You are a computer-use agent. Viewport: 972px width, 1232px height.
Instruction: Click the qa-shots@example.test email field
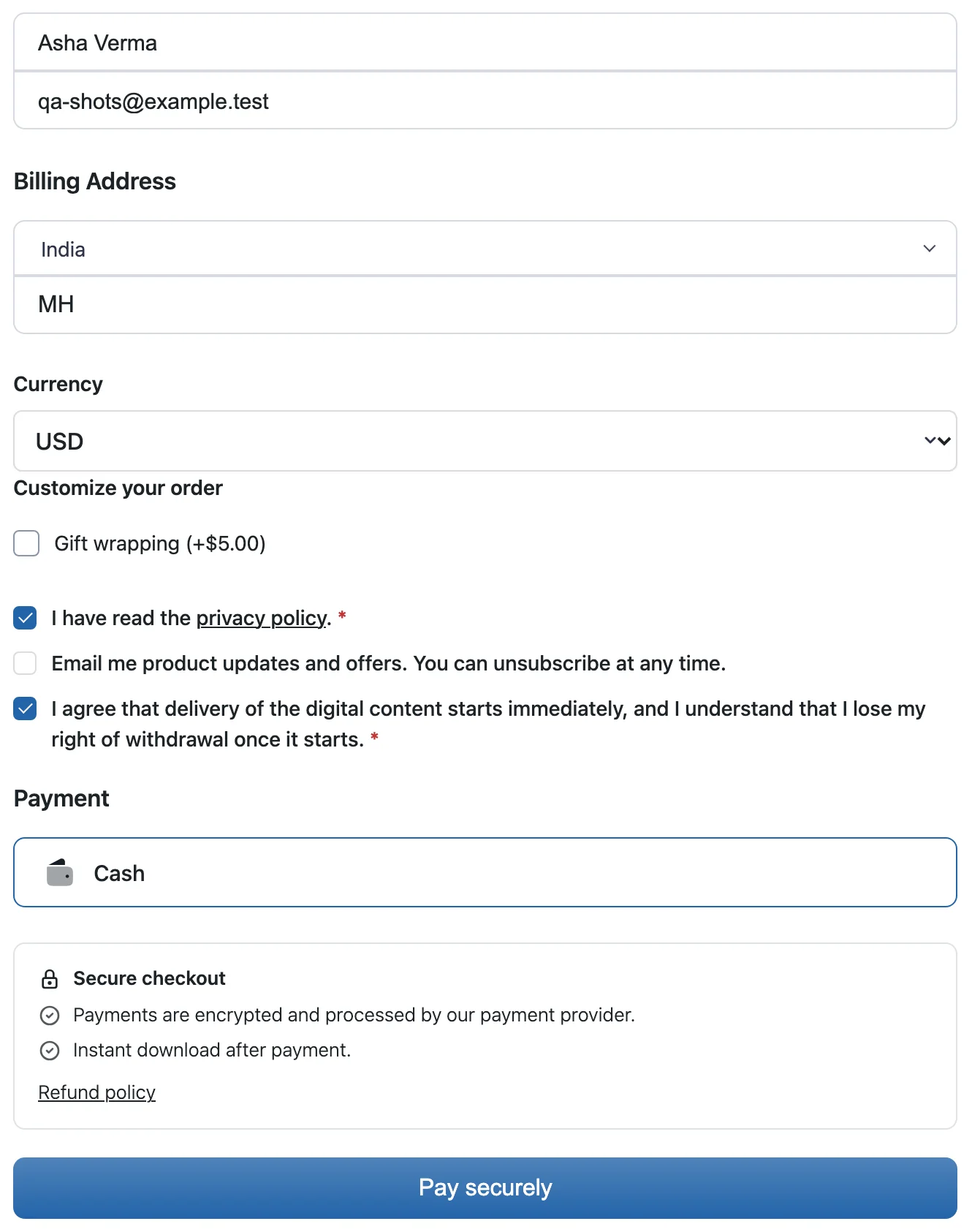click(485, 101)
